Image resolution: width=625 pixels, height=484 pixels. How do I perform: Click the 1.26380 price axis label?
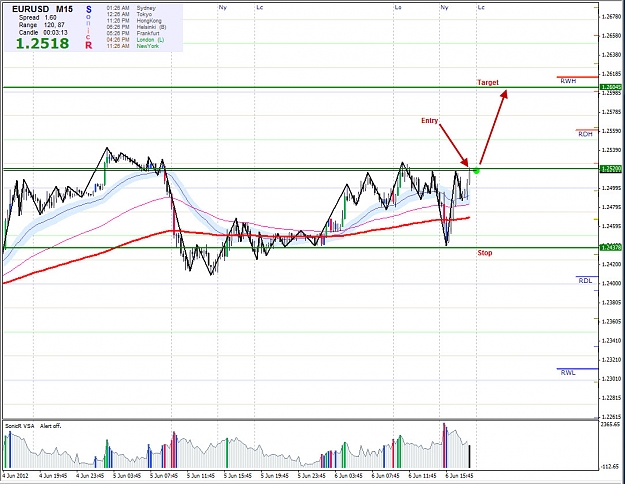[611, 55]
